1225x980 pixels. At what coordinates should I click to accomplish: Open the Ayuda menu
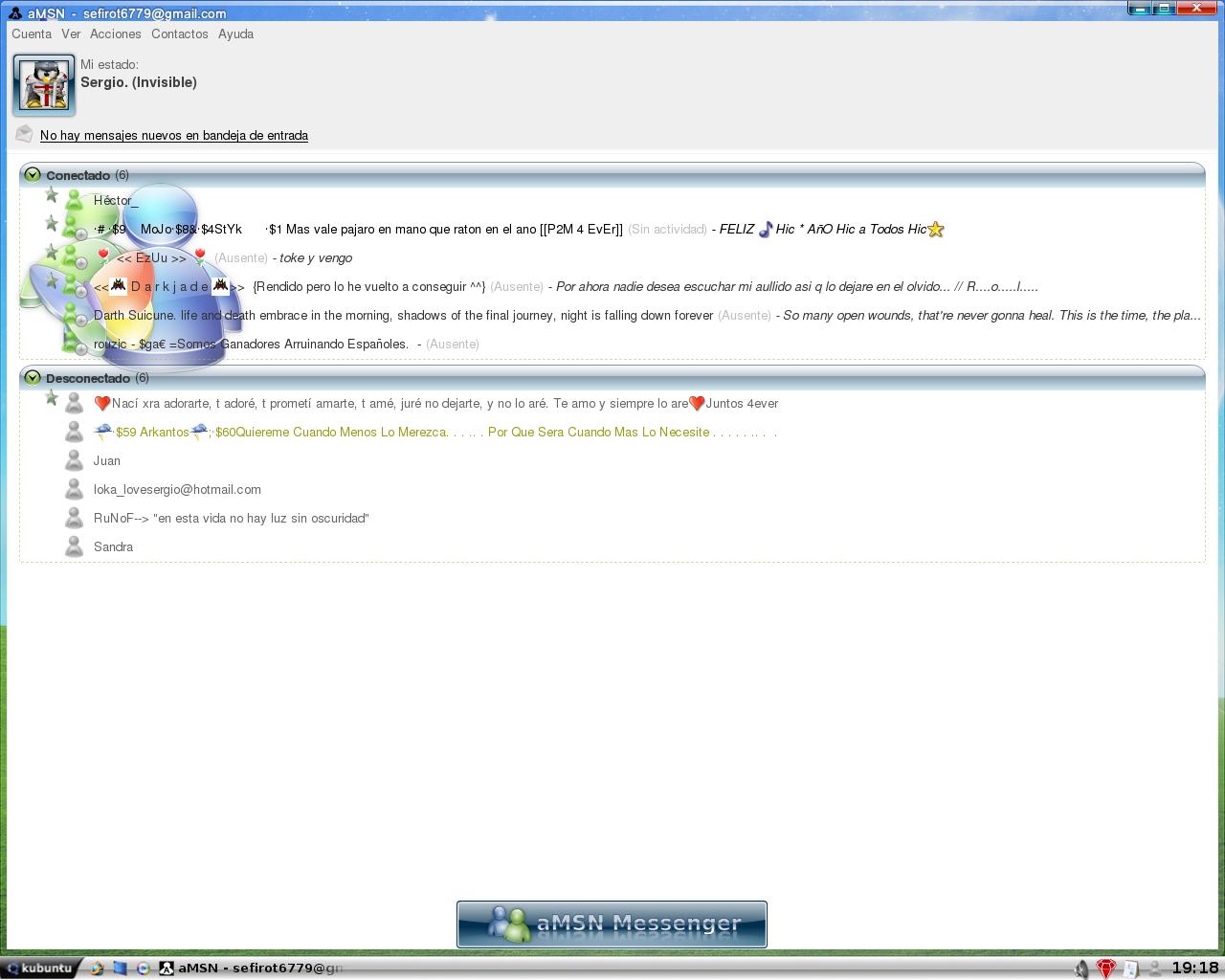click(235, 33)
